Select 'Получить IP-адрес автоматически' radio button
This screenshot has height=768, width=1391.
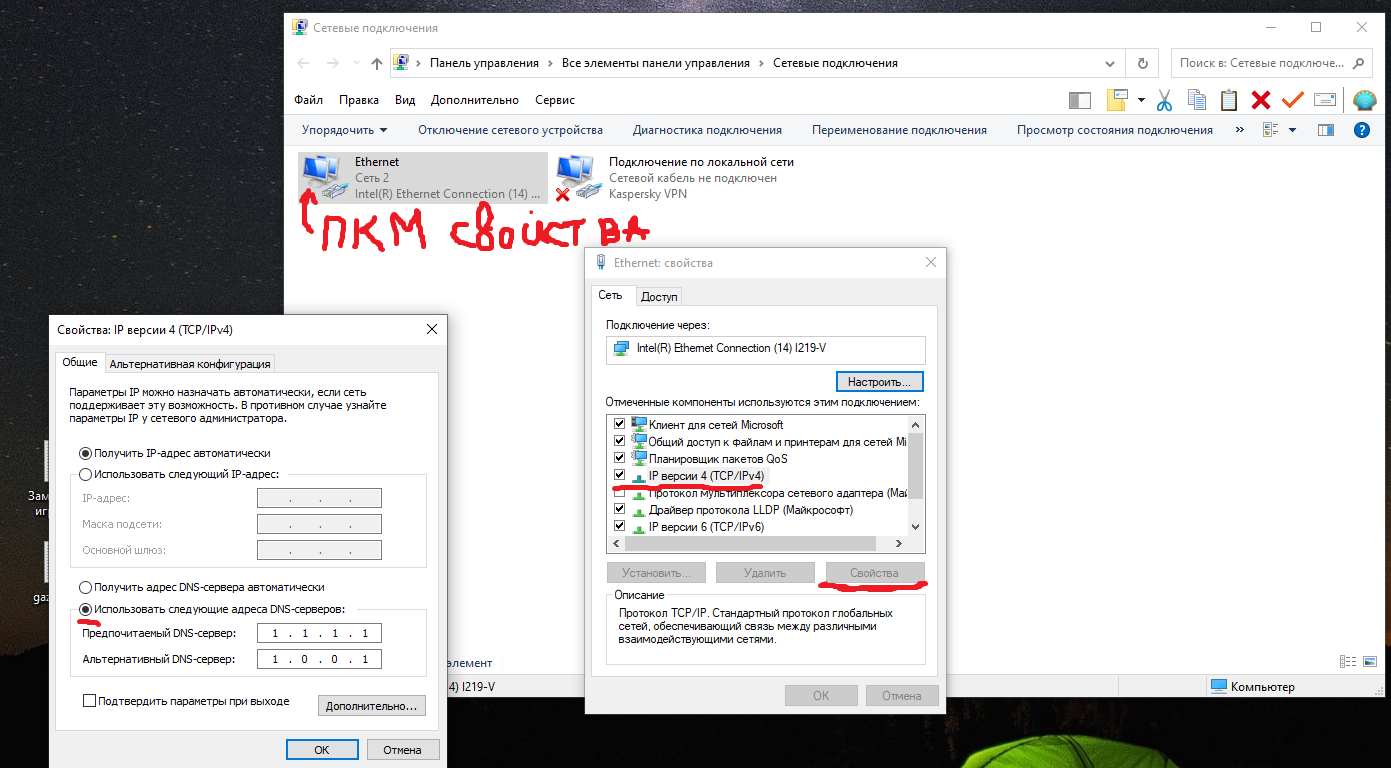[86, 453]
